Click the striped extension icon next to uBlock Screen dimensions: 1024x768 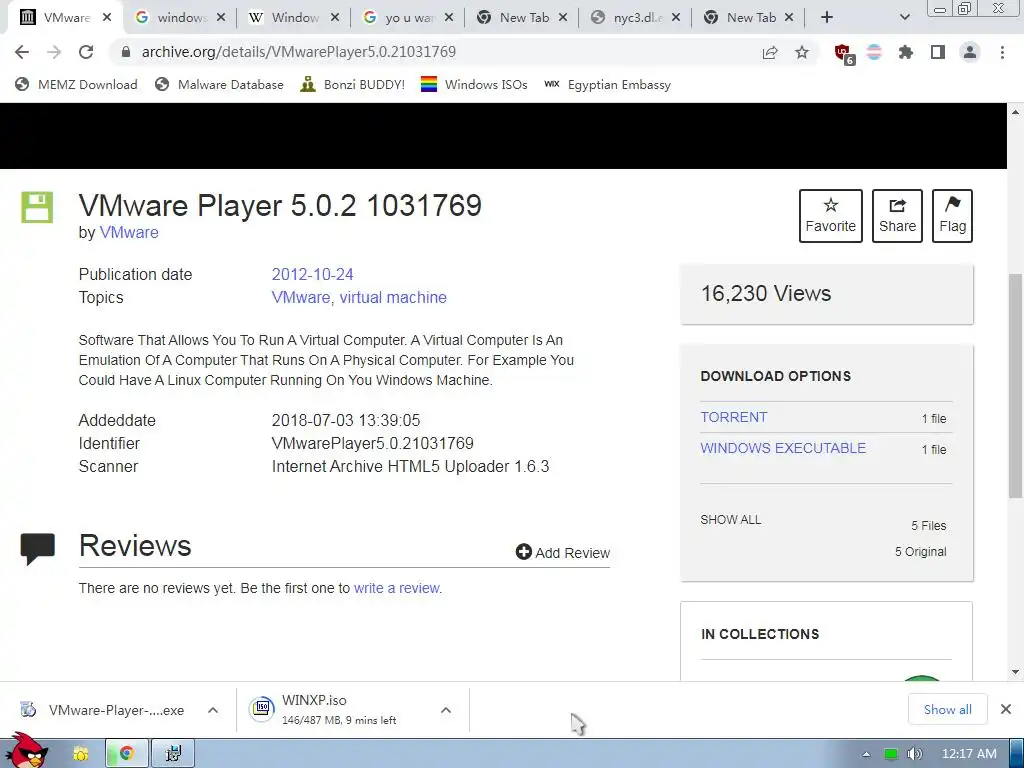coord(874,52)
